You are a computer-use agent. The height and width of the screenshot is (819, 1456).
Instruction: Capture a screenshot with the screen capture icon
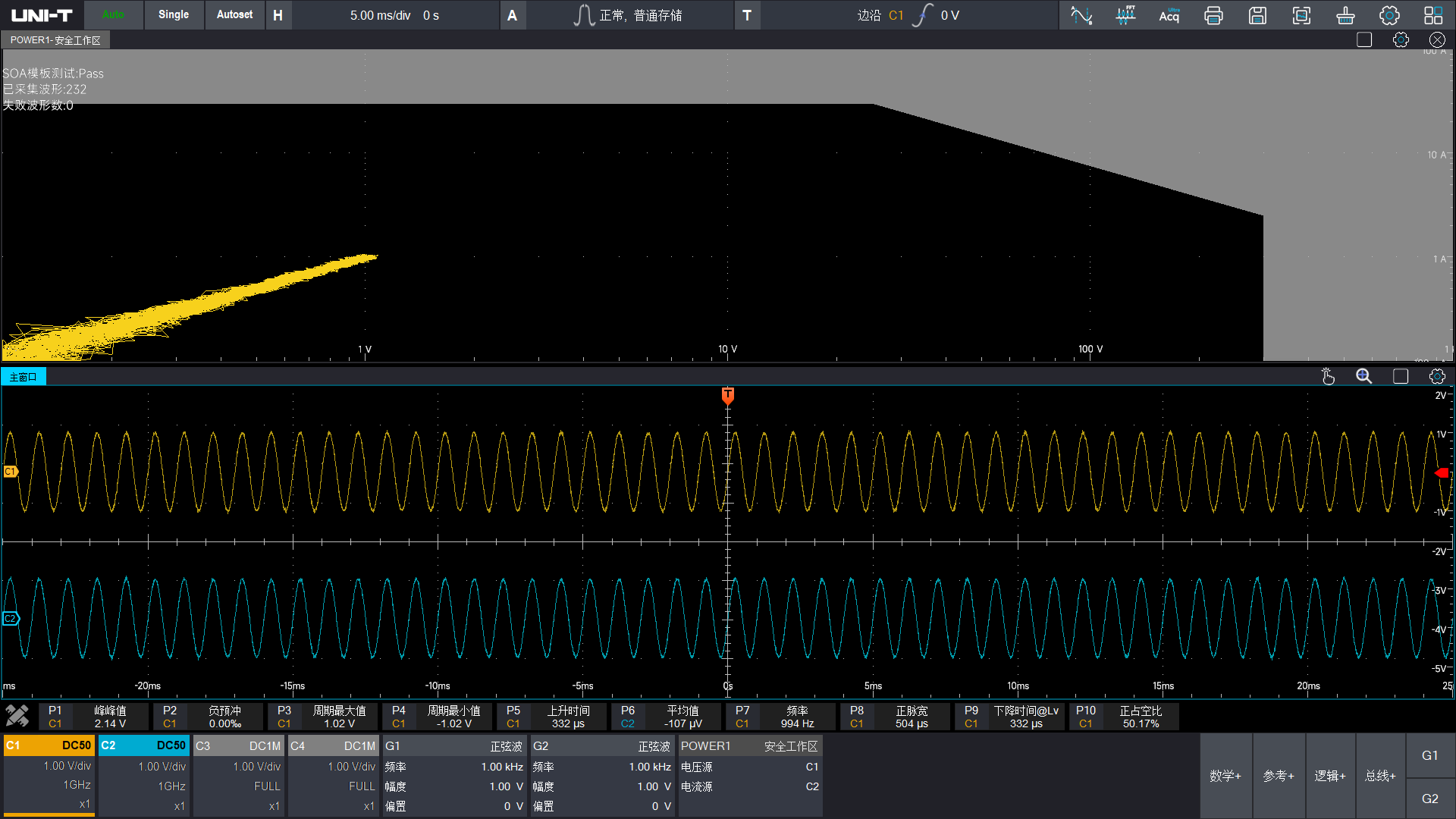click(1301, 15)
